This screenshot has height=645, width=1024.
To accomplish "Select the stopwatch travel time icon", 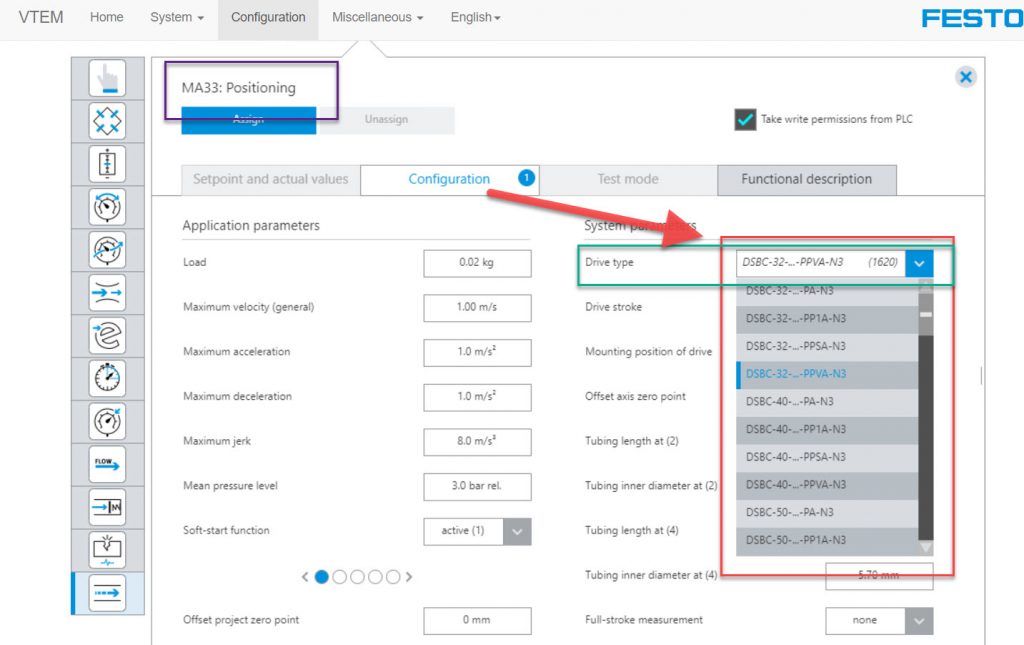I will 107,379.
